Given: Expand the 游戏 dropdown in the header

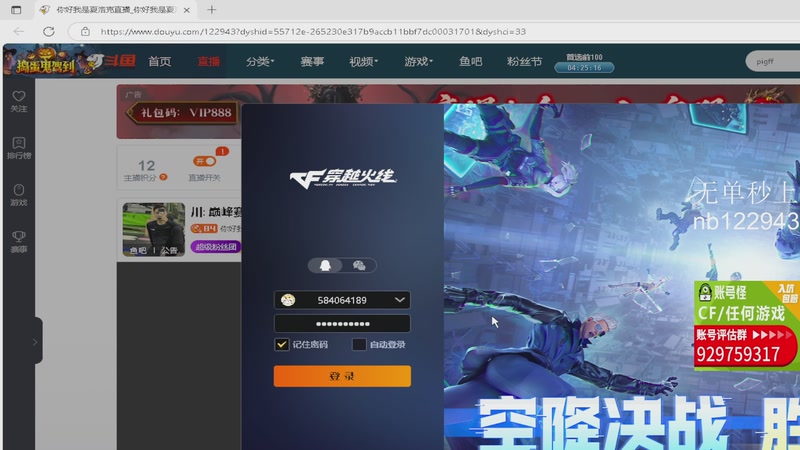Looking at the screenshot, I should point(418,61).
